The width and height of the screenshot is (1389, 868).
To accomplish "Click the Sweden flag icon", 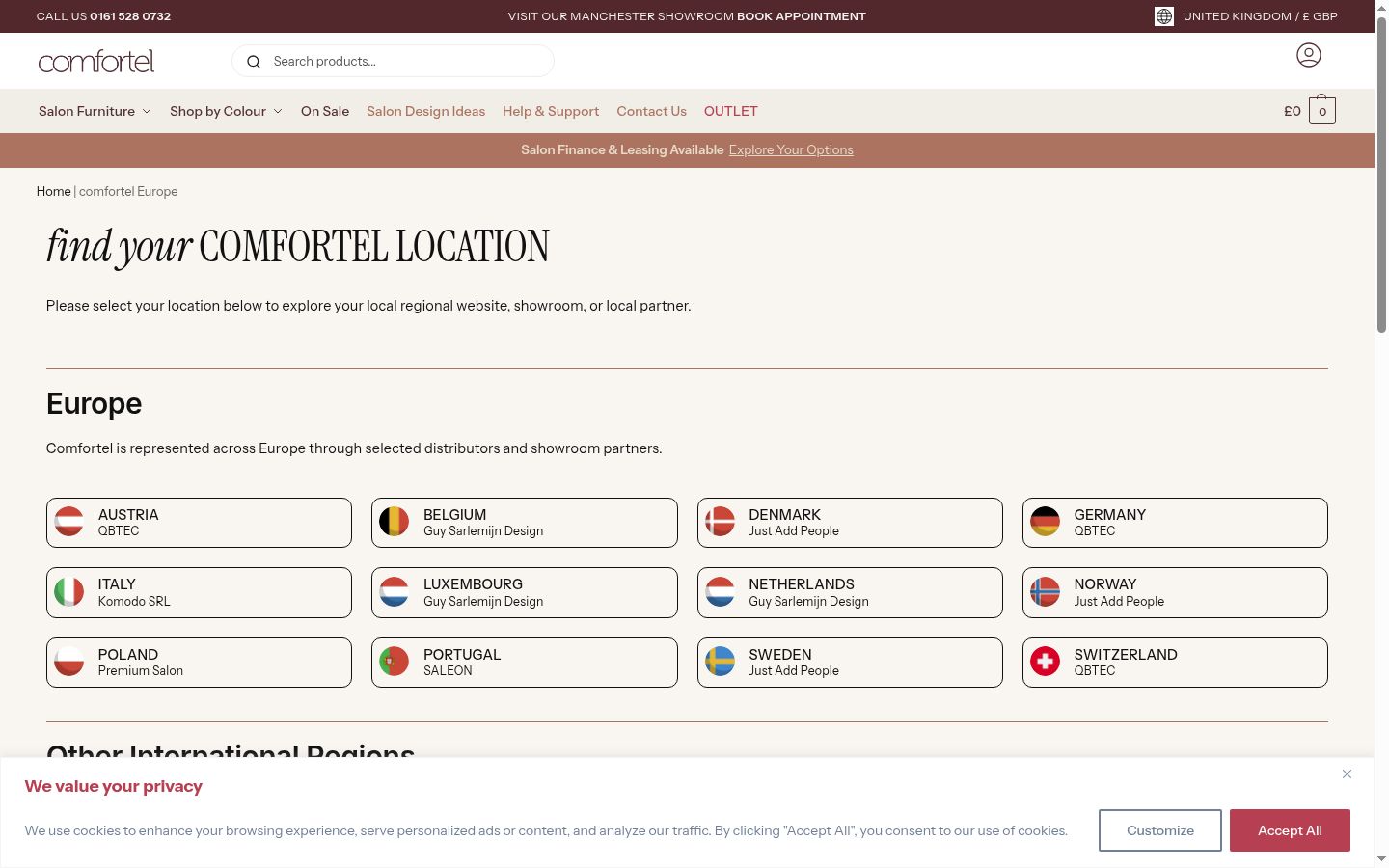I will click(x=721, y=662).
